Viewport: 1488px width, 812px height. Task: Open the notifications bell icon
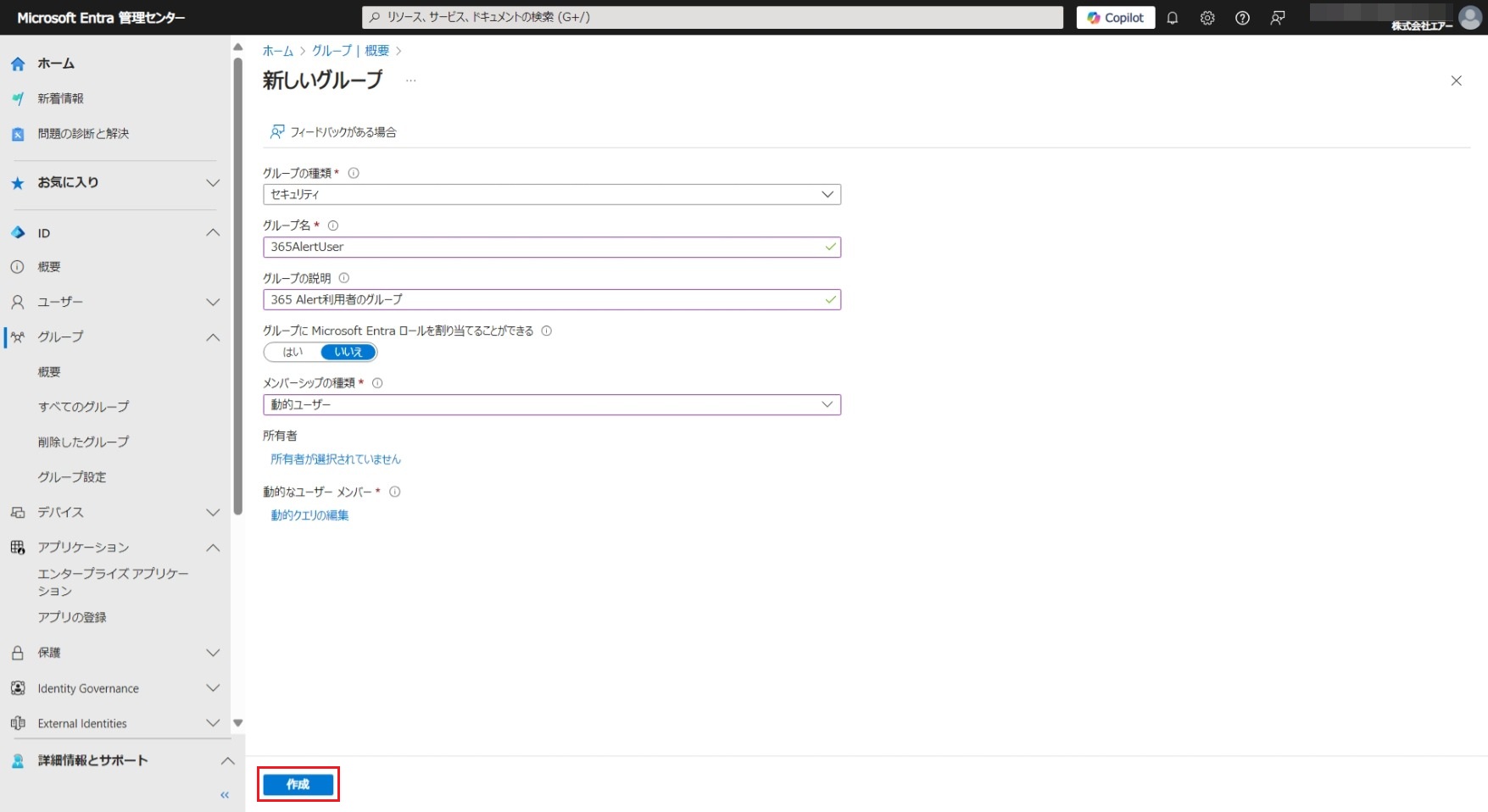coord(1173,18)
